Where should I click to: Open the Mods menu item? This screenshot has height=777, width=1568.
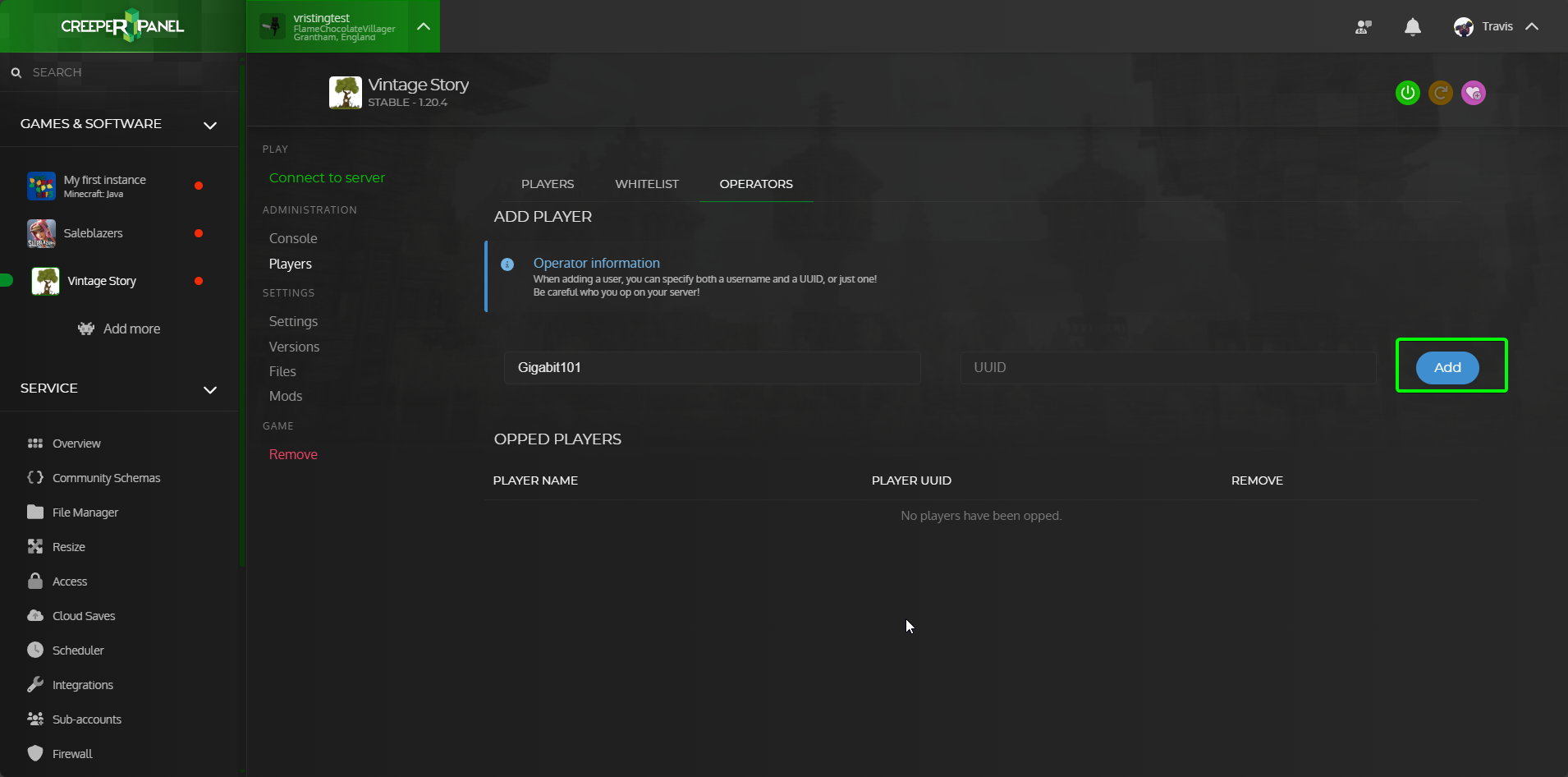point(286,396)
